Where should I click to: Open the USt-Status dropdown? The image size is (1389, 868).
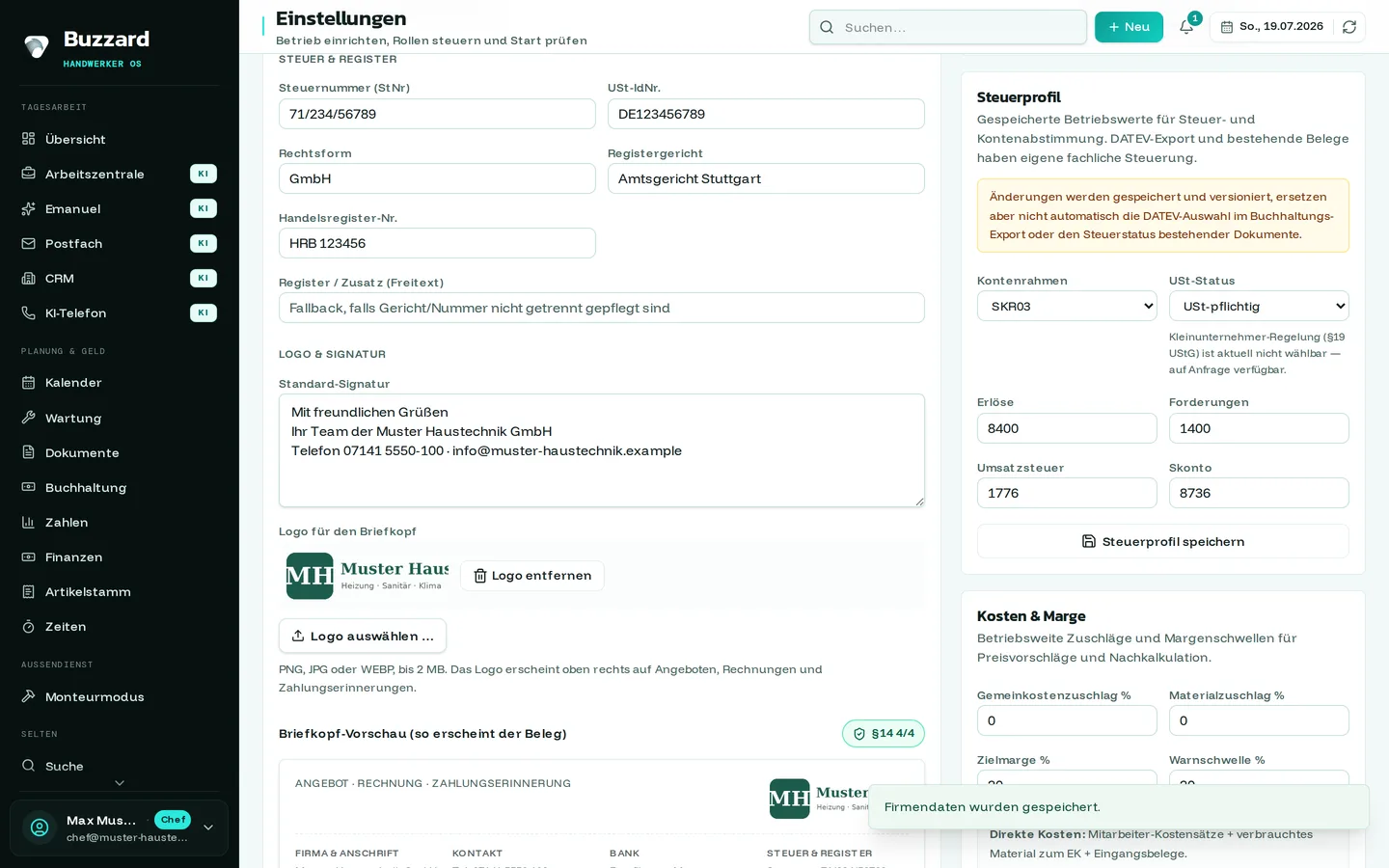1259,306
